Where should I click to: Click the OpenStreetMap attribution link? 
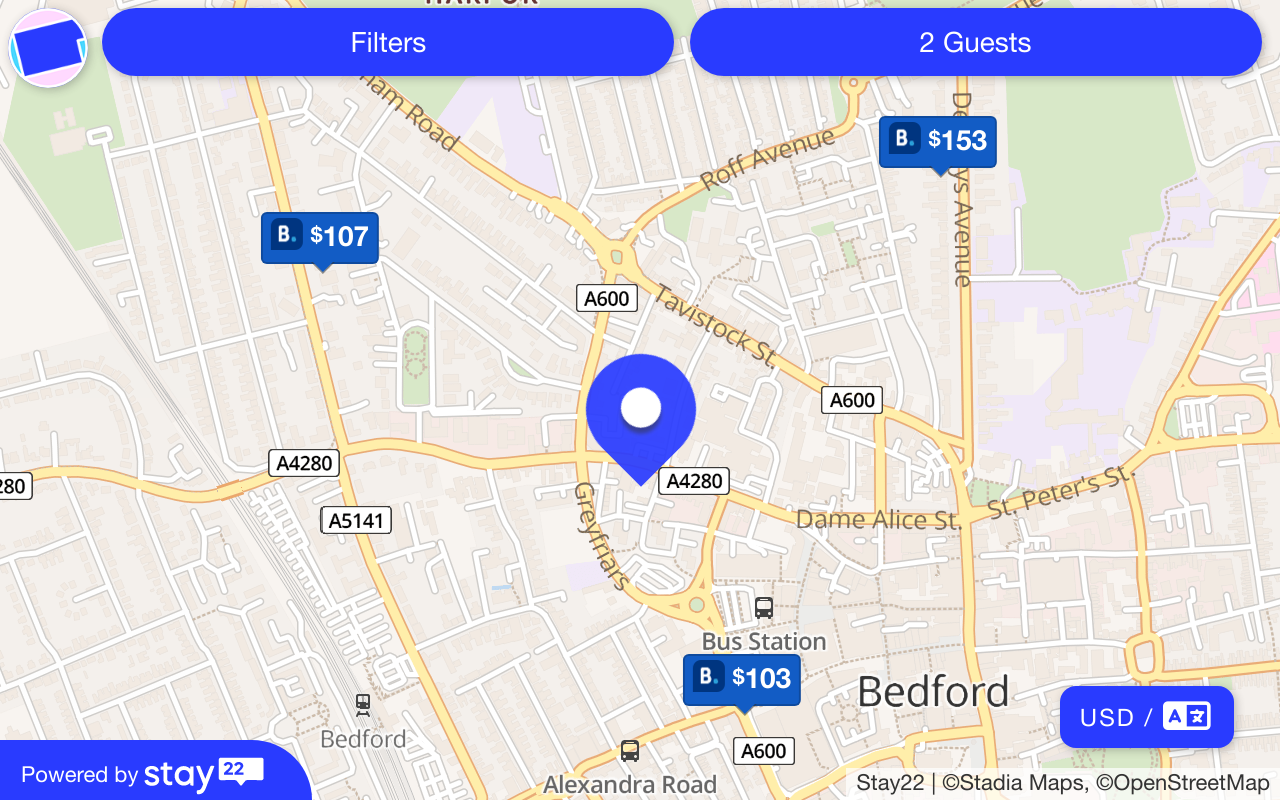click(x=1182, y=783)
